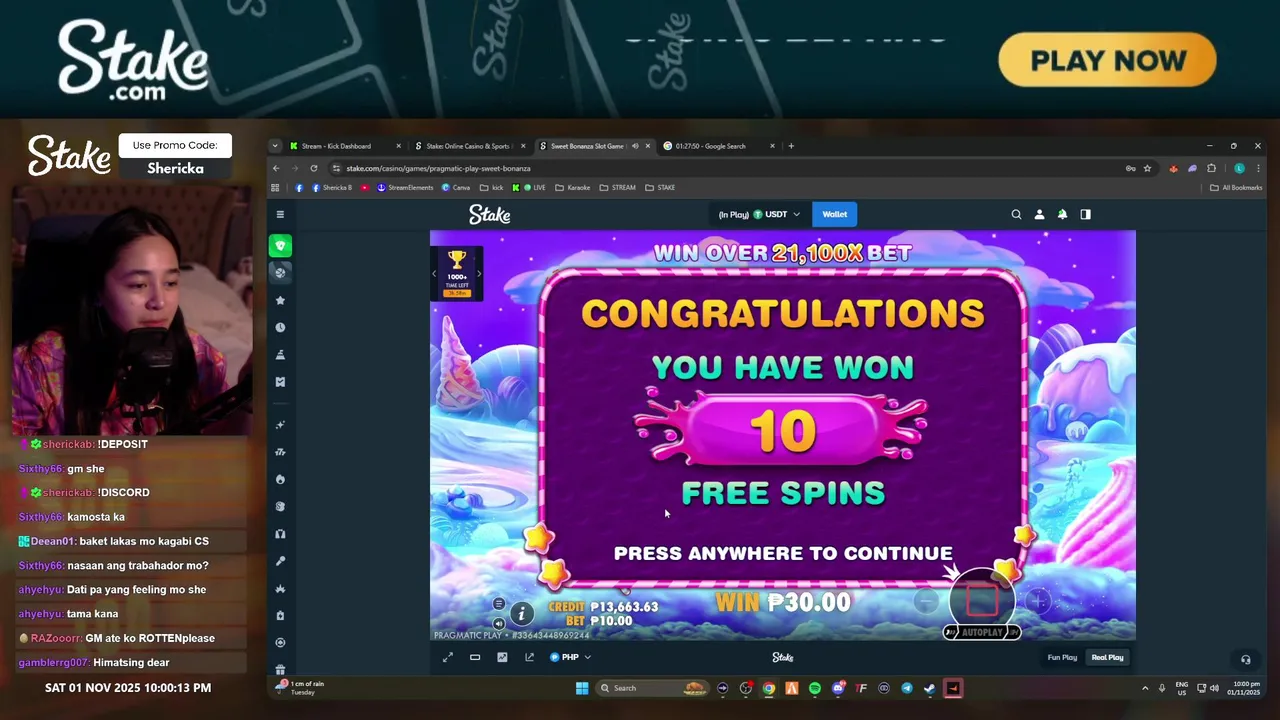Go to previous promotion in trophy widget

pyautogui.click(x=435, y=273)
